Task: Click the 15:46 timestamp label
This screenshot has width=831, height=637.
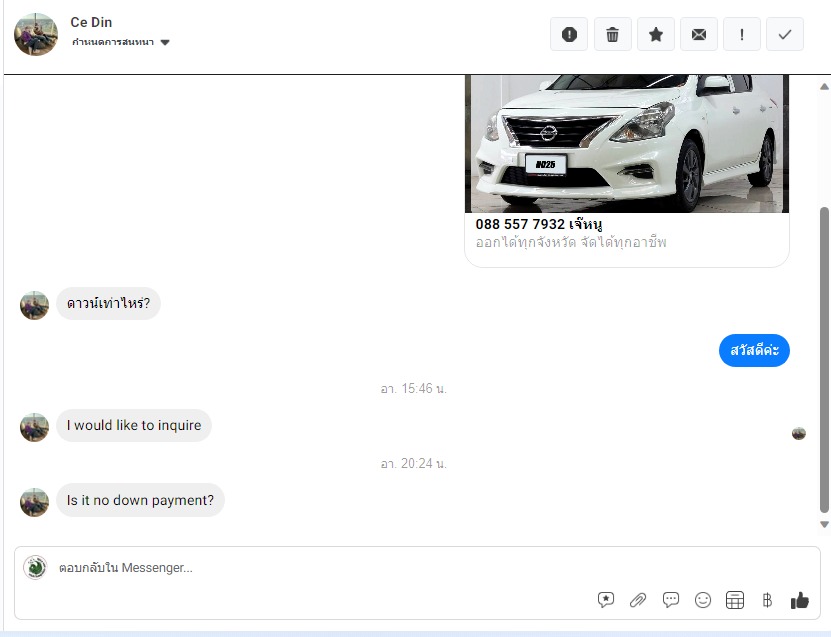Action: 413,388
